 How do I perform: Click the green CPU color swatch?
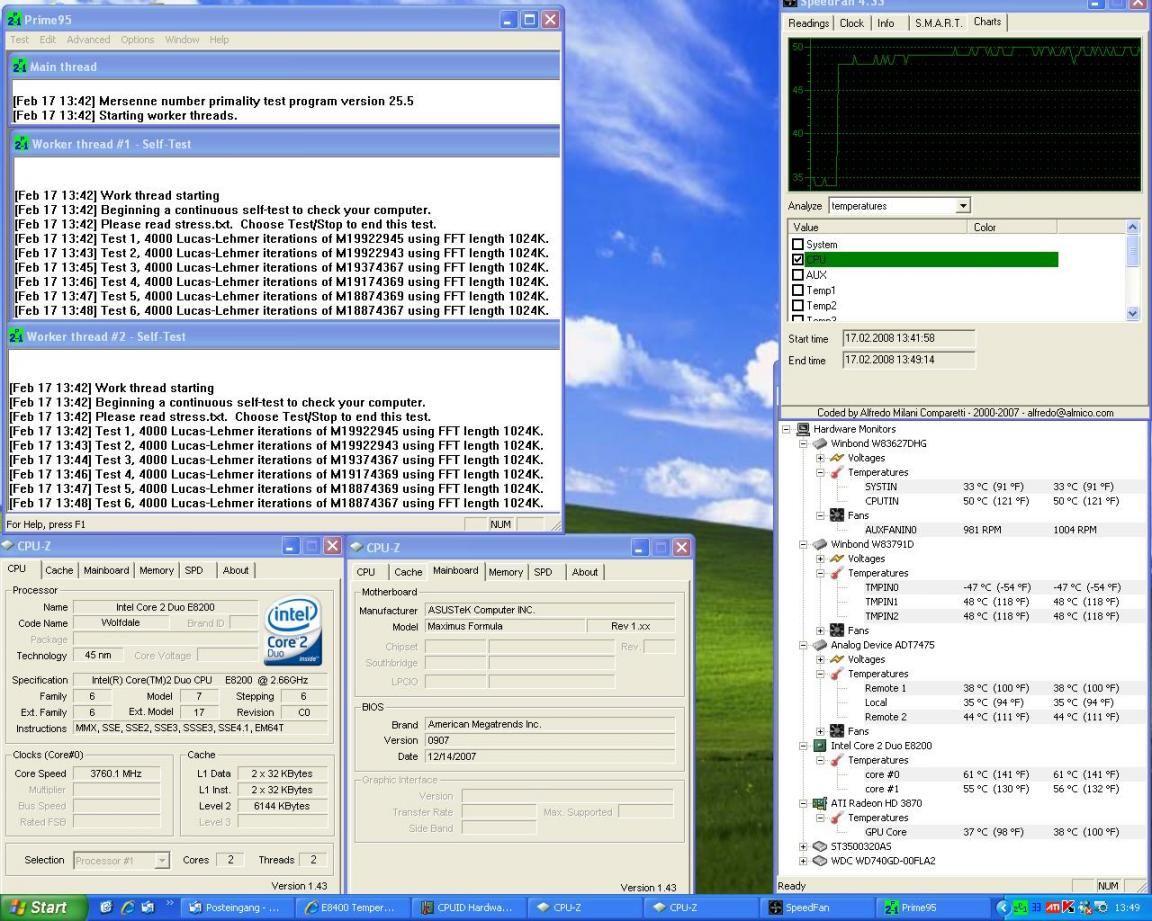pyautogui.click(x=931, y=259)
